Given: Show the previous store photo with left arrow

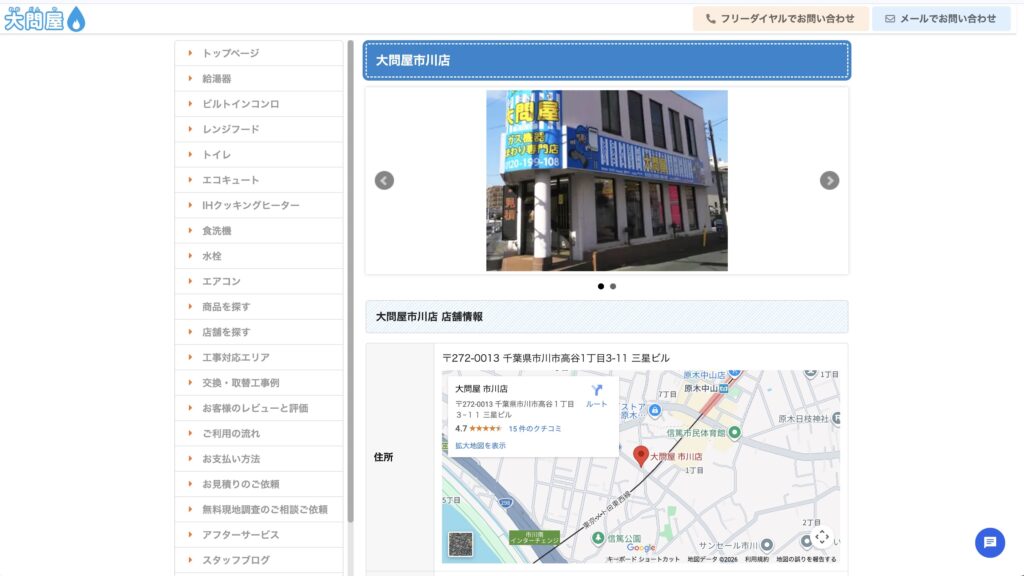Looking at the screenshot, I should point(384,181).
